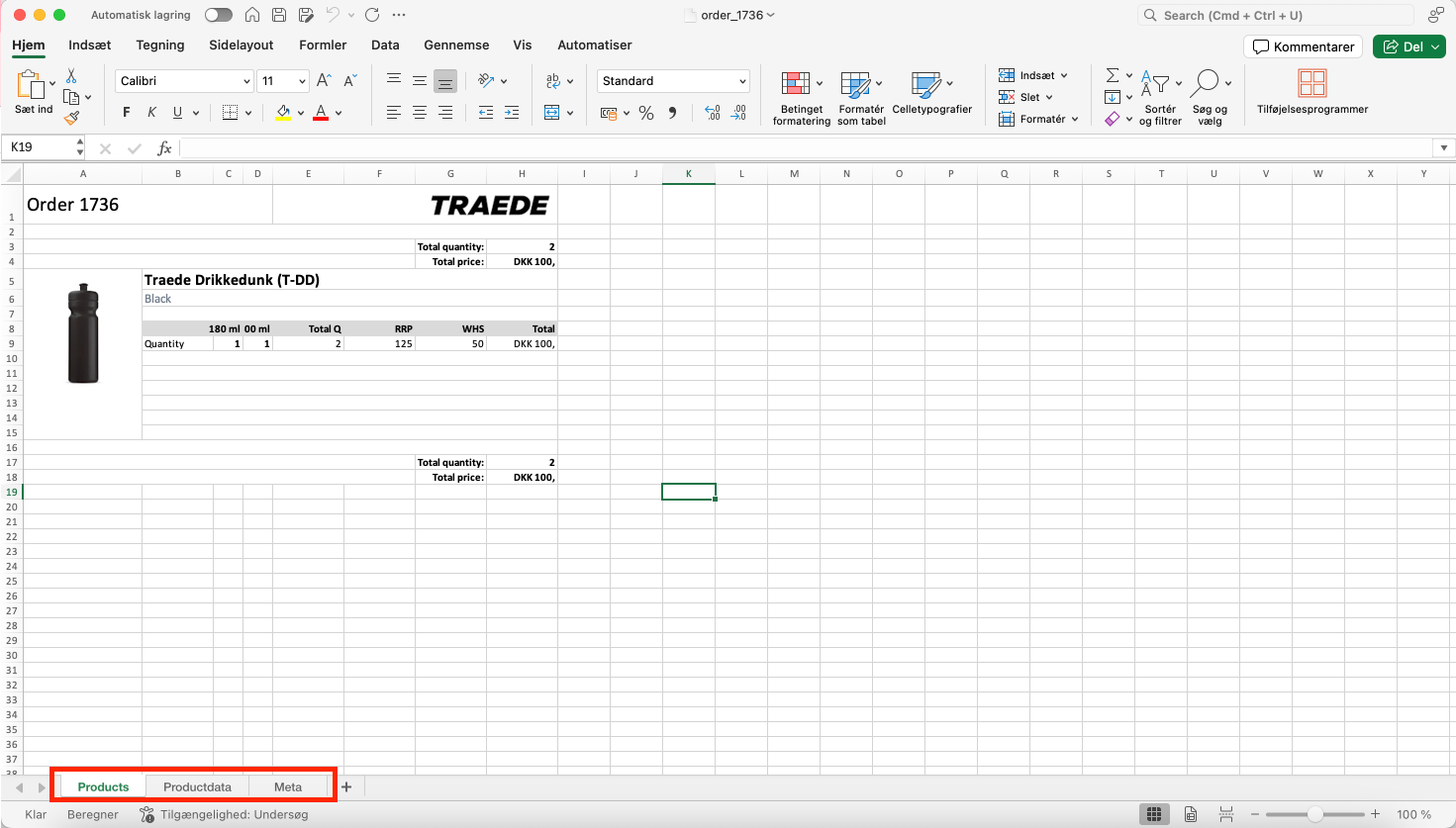
Task: Align text right in the cell
Action: [x=445, y=113]
